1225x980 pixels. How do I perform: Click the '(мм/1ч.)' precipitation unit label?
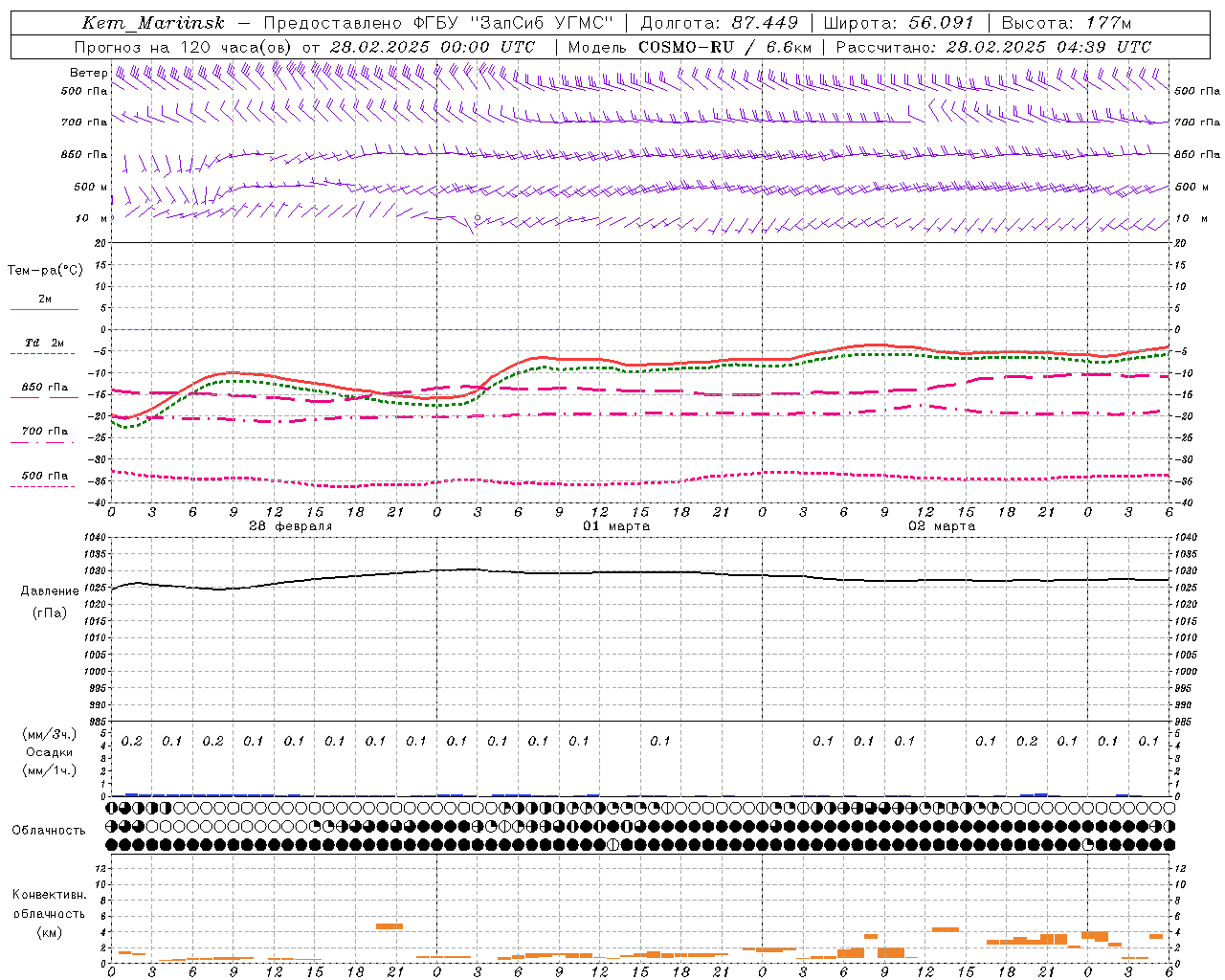coord(50,770)
